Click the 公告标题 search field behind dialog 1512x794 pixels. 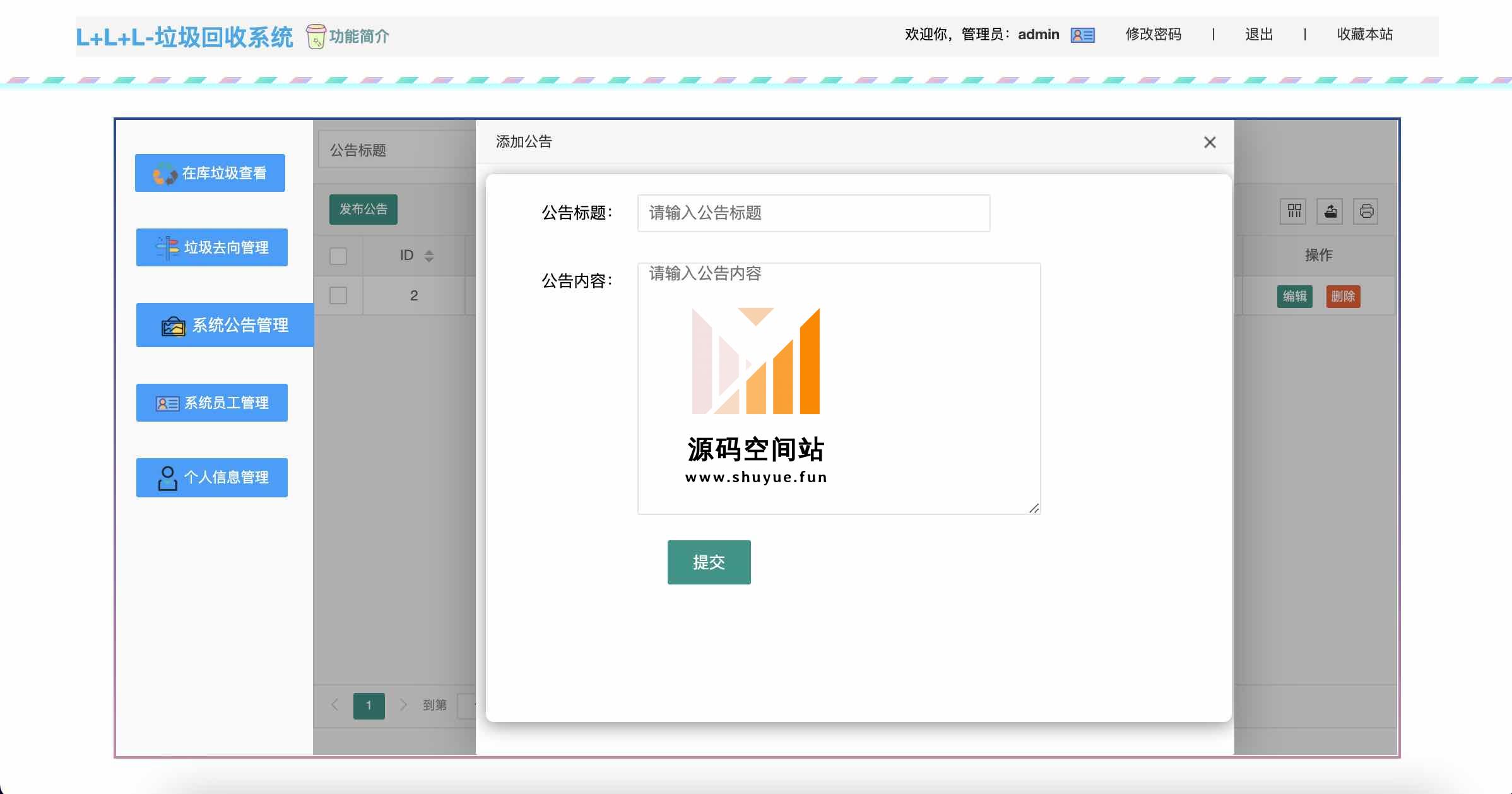[x=398, y=150]
